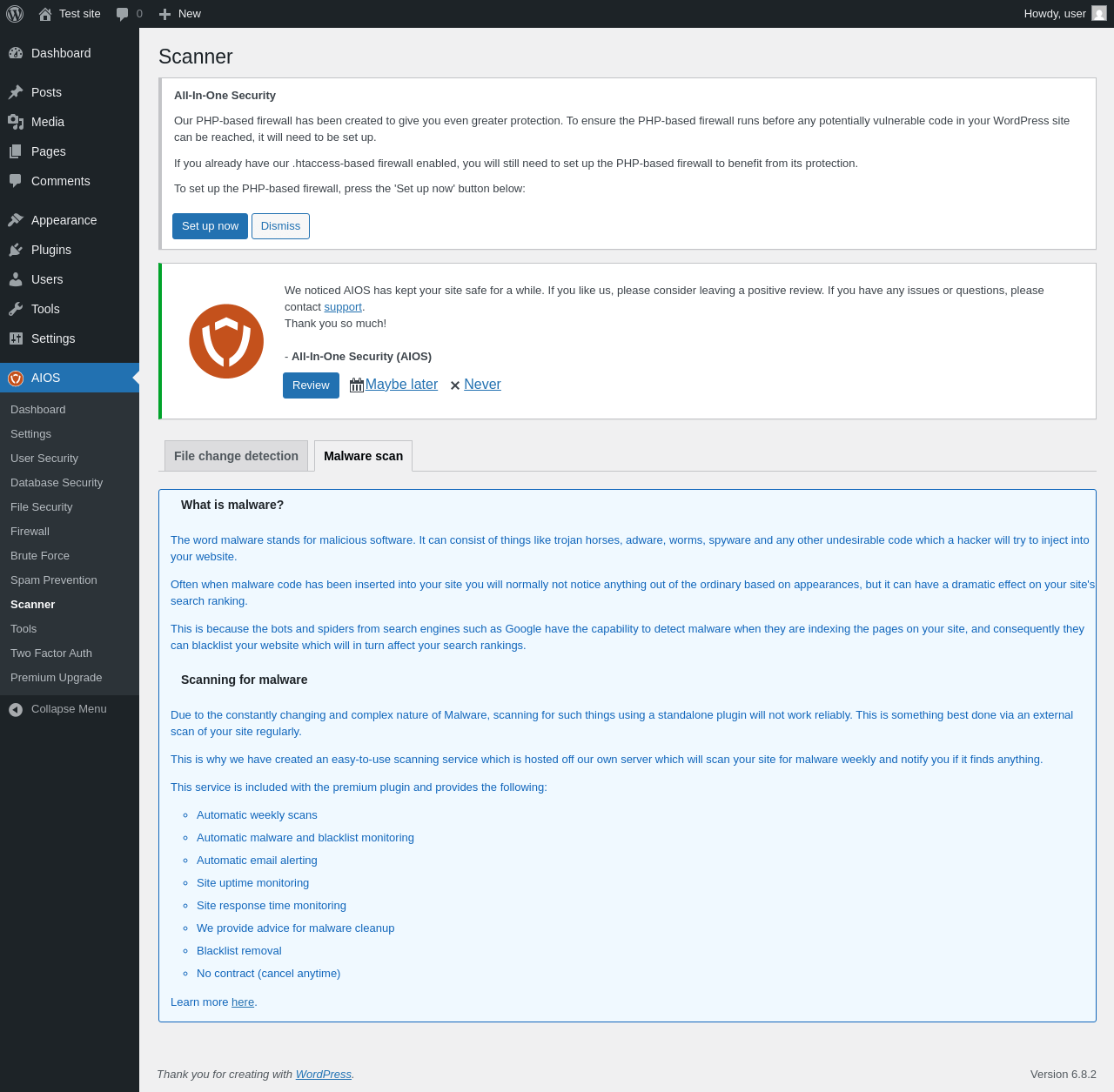Viewport: 1114px width, 1092px height.
Task: Click the 'What is malware?' heading
Action: point(232,505)
